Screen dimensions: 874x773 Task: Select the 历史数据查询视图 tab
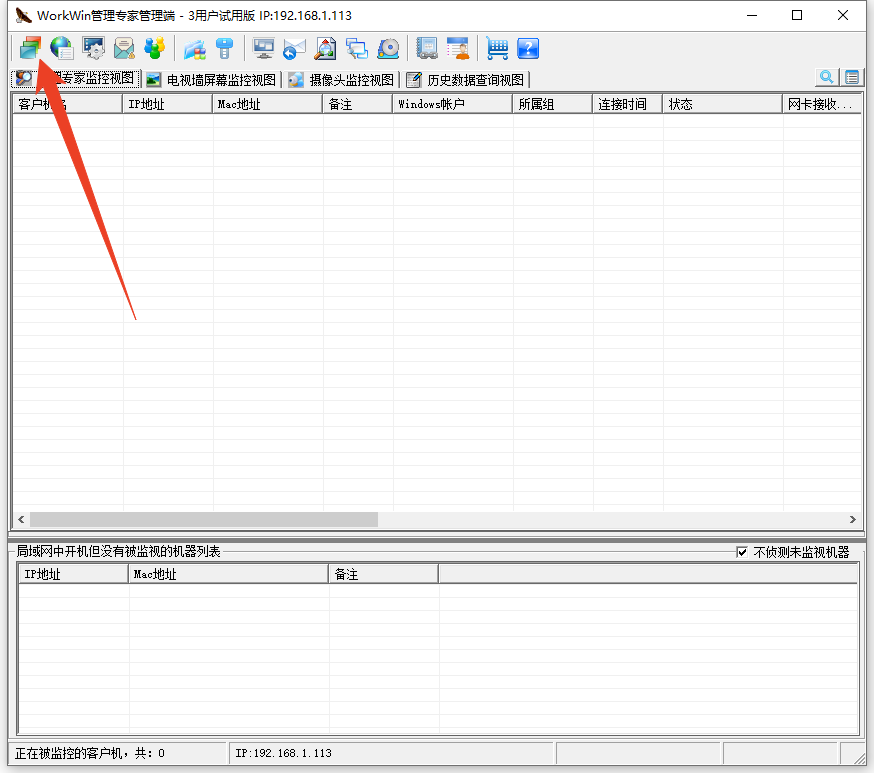click(466, 80)
